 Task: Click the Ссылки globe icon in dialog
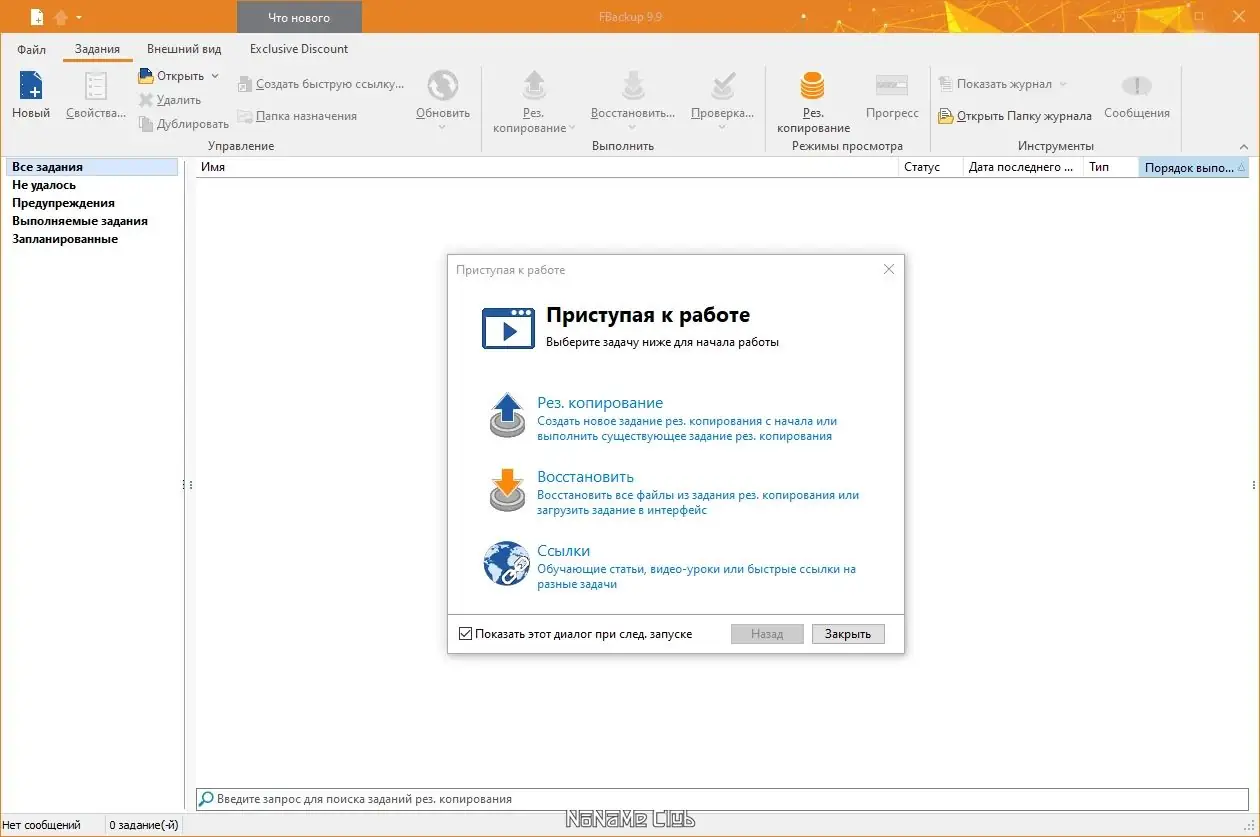pyautogui.click(x=507, y=564)
